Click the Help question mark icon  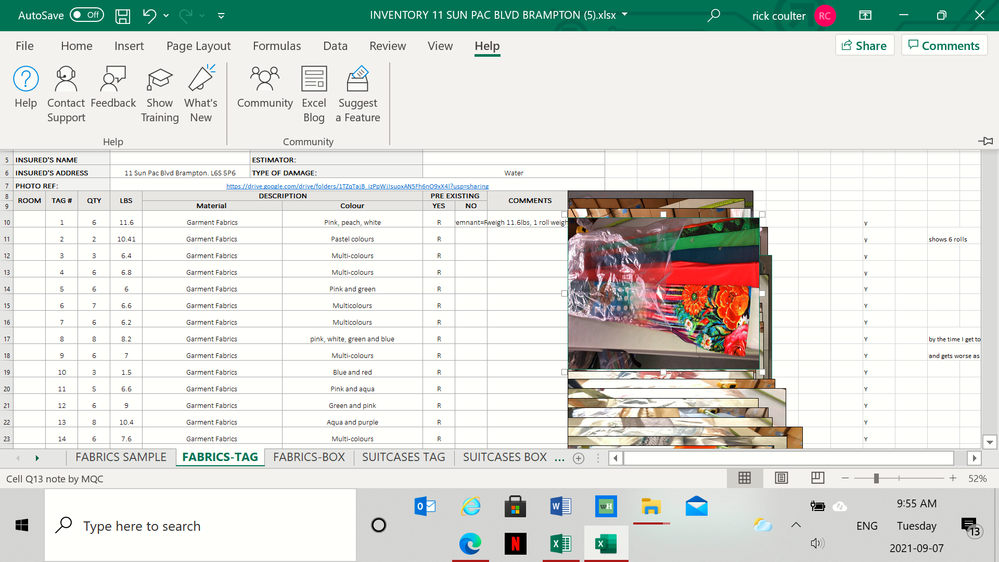pyautogui.click(x=25, y=79)
